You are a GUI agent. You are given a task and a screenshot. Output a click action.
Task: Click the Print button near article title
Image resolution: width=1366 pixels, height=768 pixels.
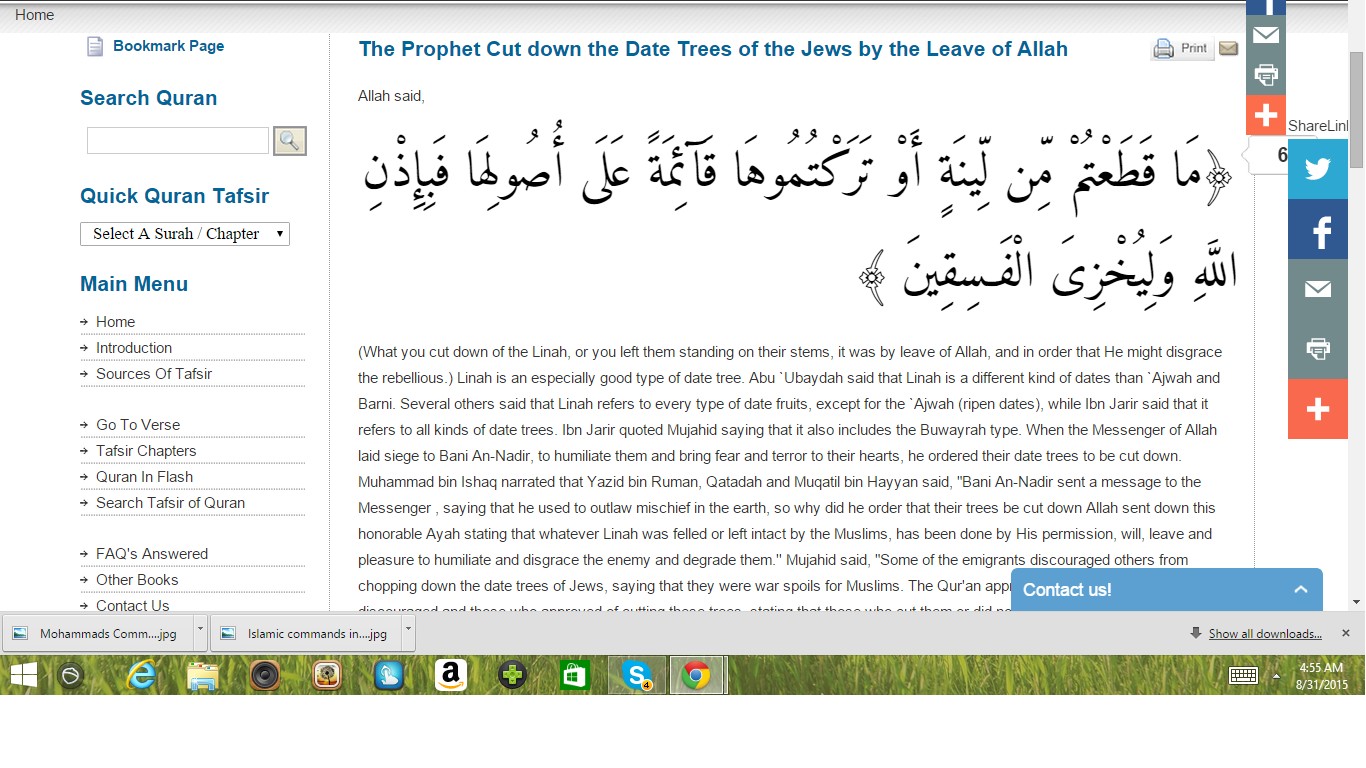point(1182,48)
